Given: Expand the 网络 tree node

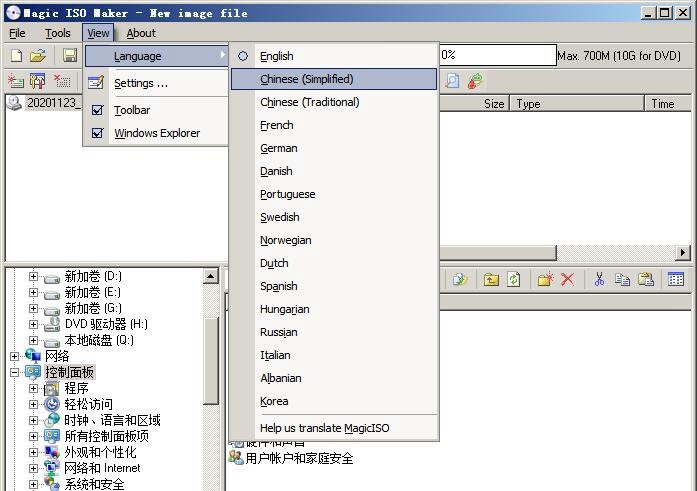Looking at the screenshot, I should click(x=14, y=356).
